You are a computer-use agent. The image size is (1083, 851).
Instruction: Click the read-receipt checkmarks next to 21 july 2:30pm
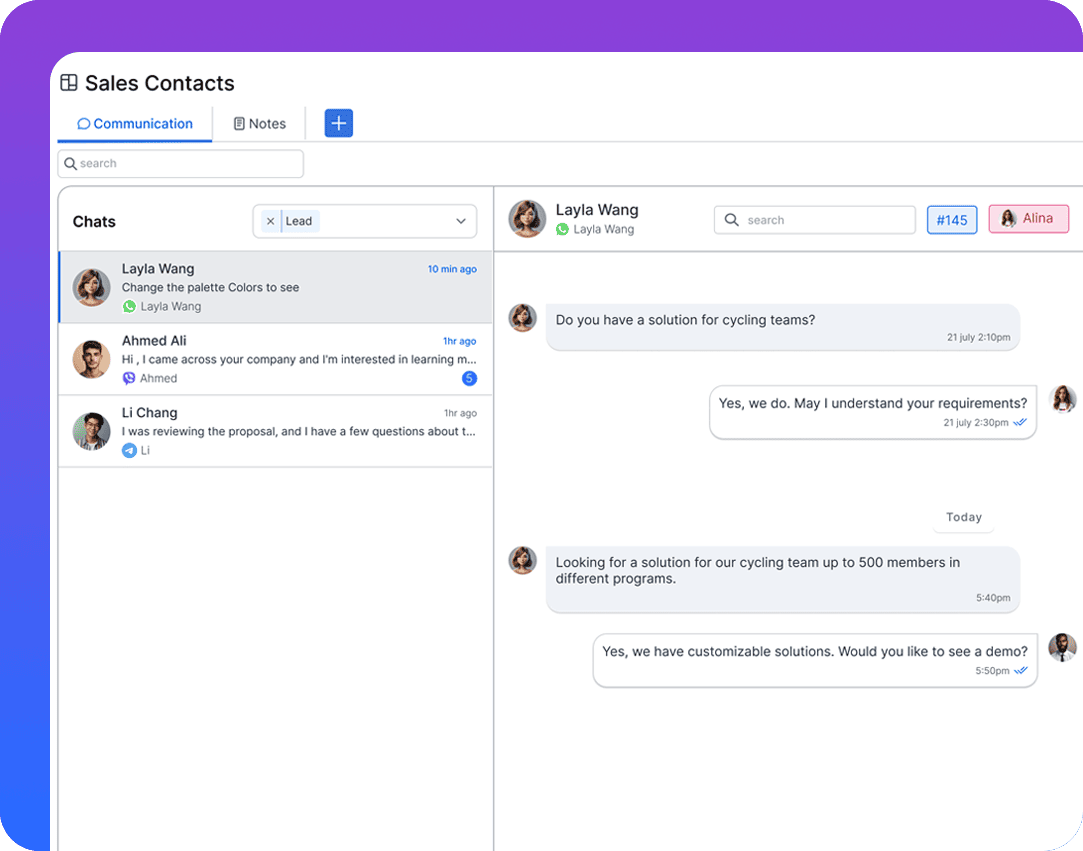pos(1019,422)
